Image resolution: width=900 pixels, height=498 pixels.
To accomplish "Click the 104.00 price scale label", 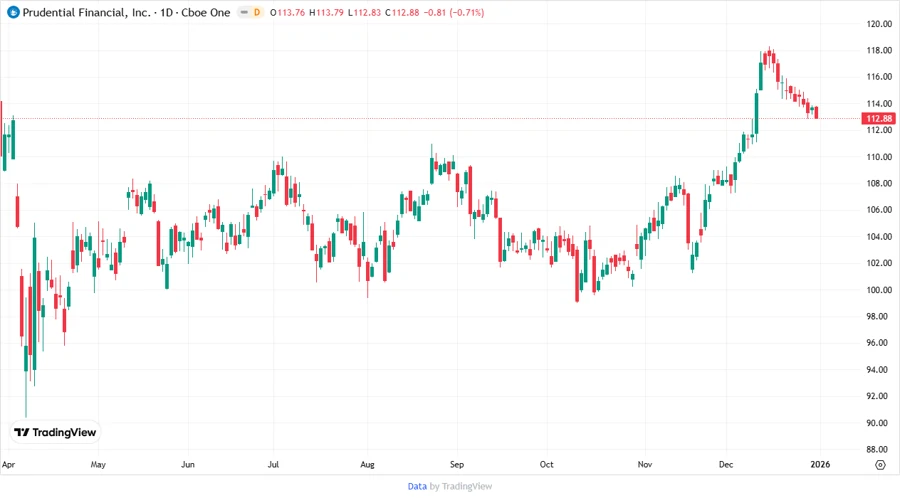I will [879, 236].
